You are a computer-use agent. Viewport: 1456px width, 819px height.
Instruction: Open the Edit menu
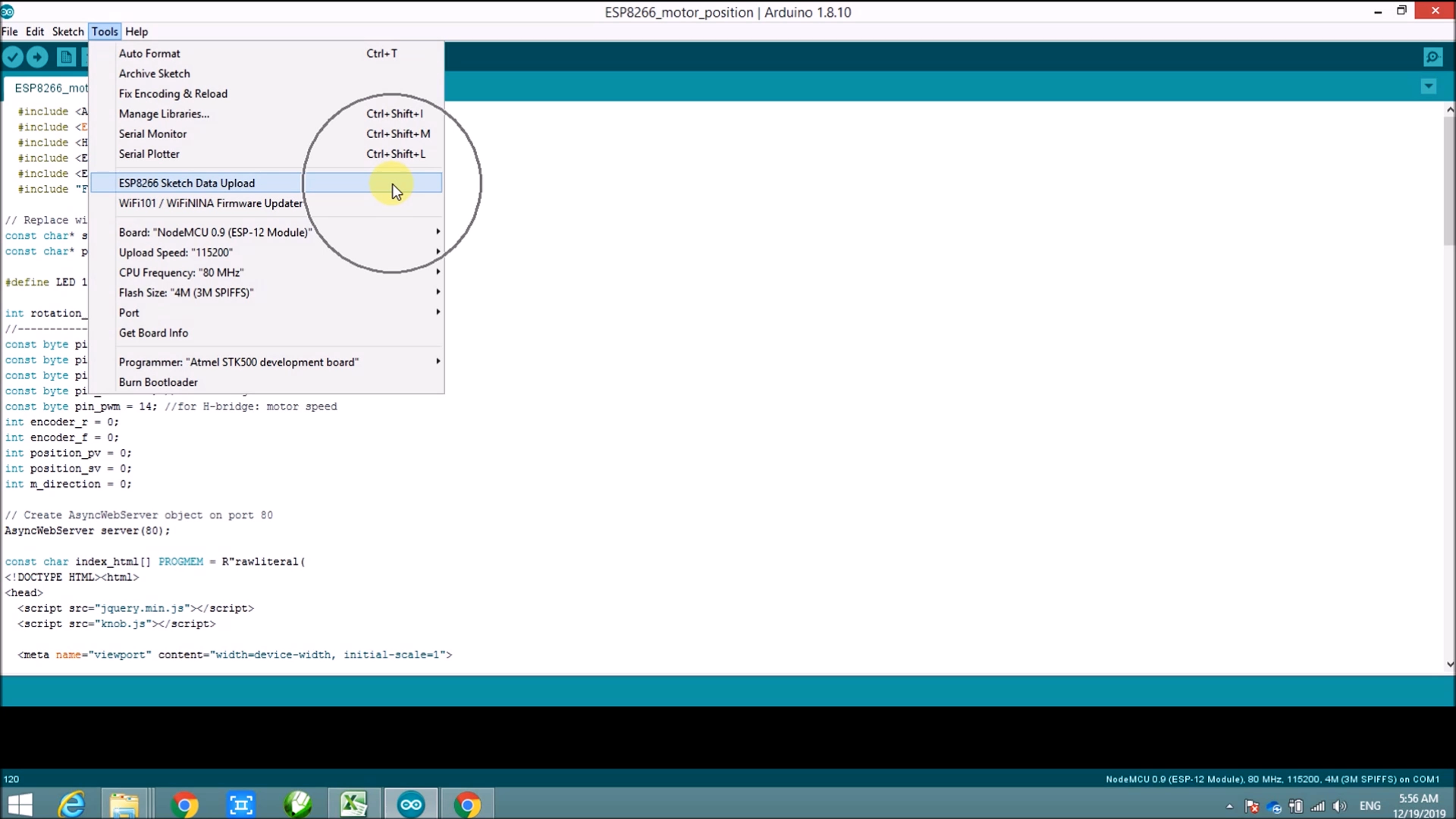tap(35, 32)
